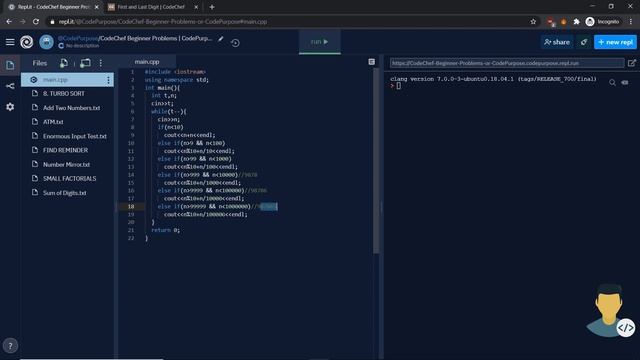Toggle the editor layout icon
The width and height of the screenshot is (640, 360).
point(371,62)
